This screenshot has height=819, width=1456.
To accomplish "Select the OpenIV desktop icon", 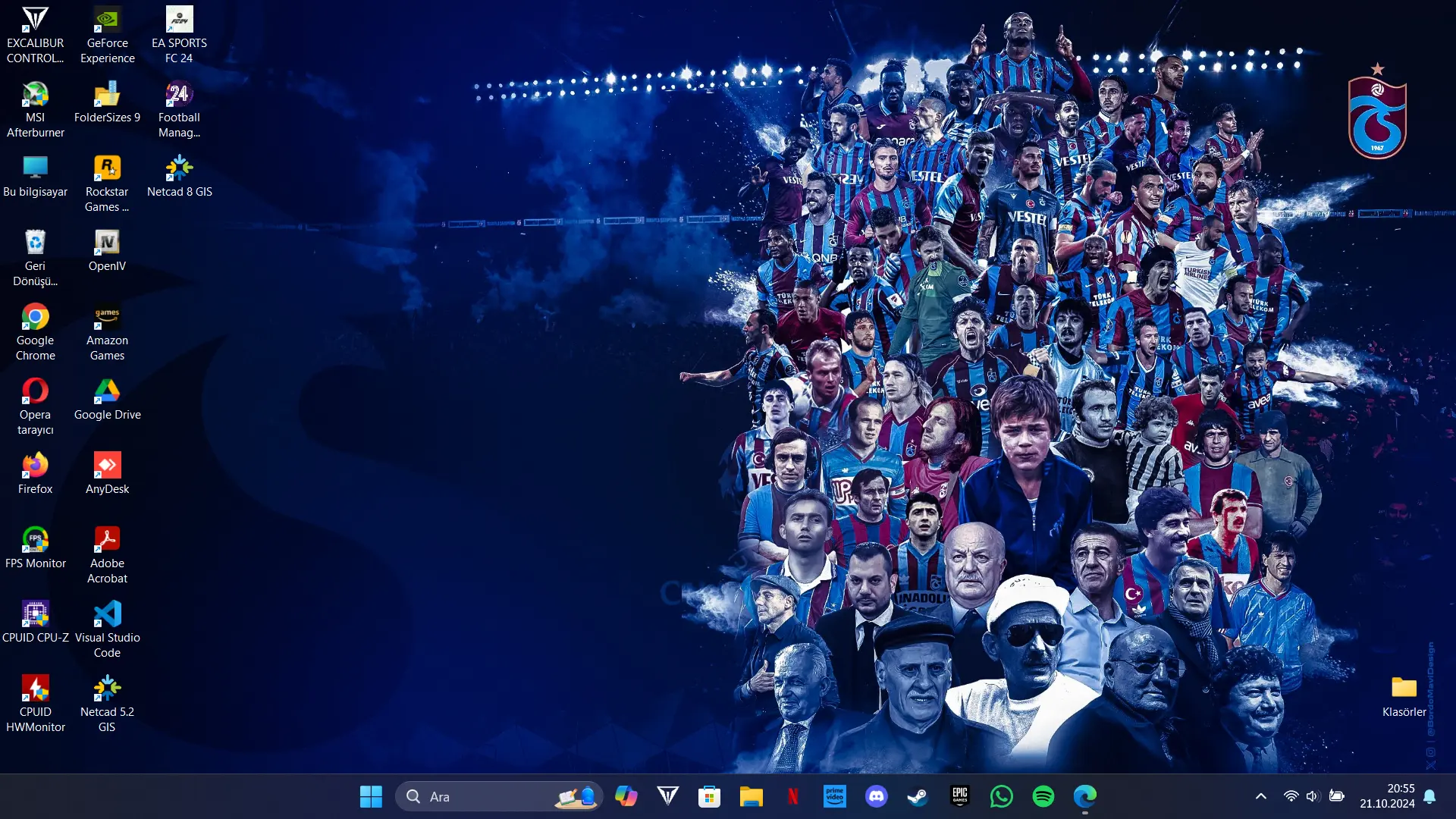I will click(x=107, y=250).
